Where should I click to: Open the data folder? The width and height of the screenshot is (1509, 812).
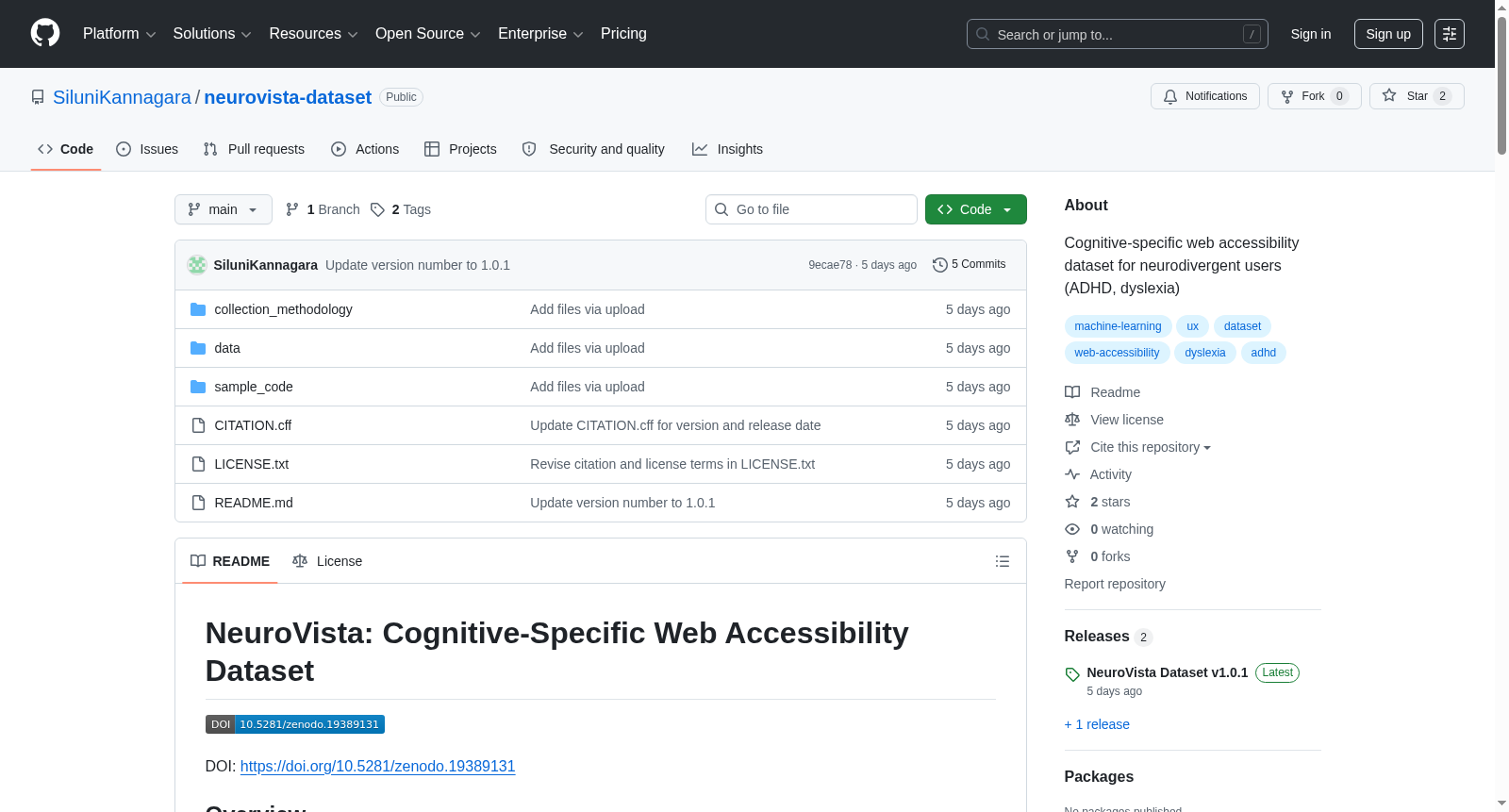click(x=226, y=348)
